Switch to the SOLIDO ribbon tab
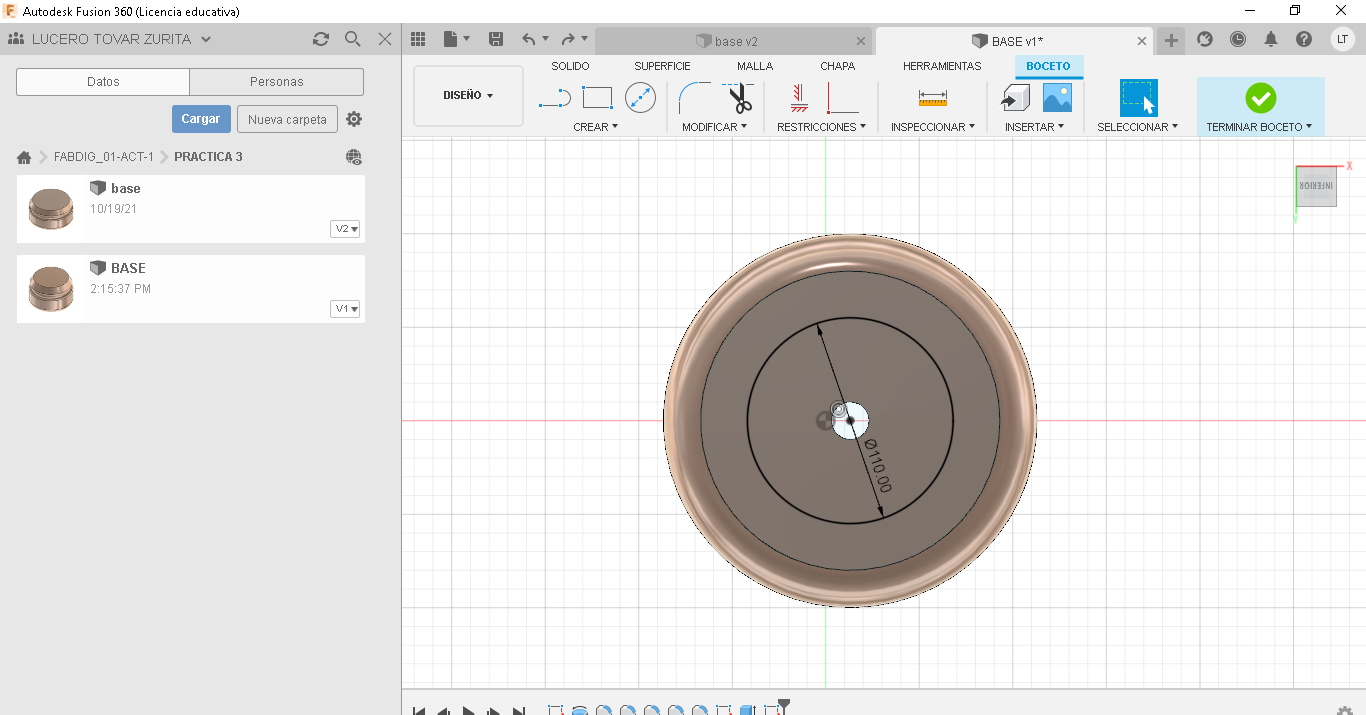The width and height of the screenshot is (1366, 715). coord(570,66)
